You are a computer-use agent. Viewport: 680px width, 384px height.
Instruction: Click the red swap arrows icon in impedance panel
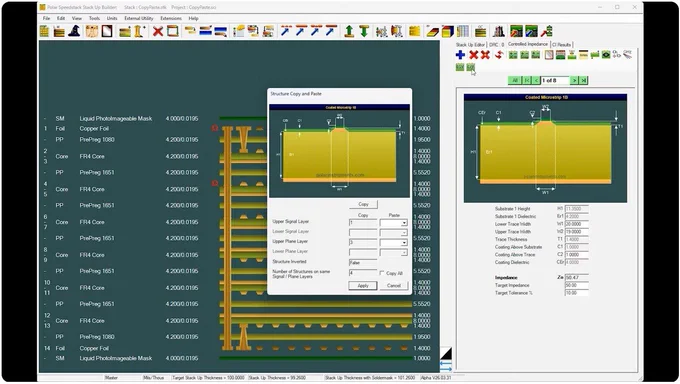tap(499, 55)
